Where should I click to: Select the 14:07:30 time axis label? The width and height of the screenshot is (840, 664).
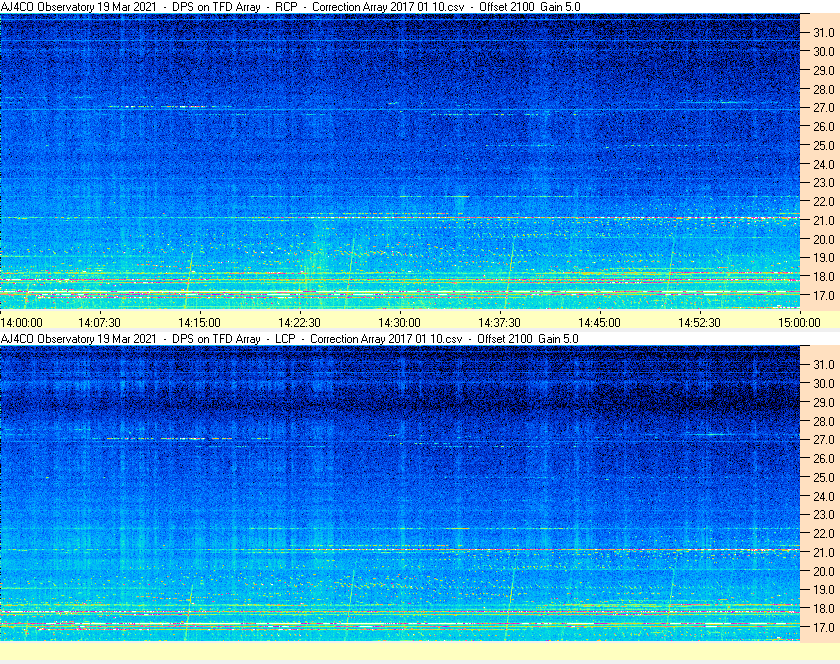click(100, 322)
